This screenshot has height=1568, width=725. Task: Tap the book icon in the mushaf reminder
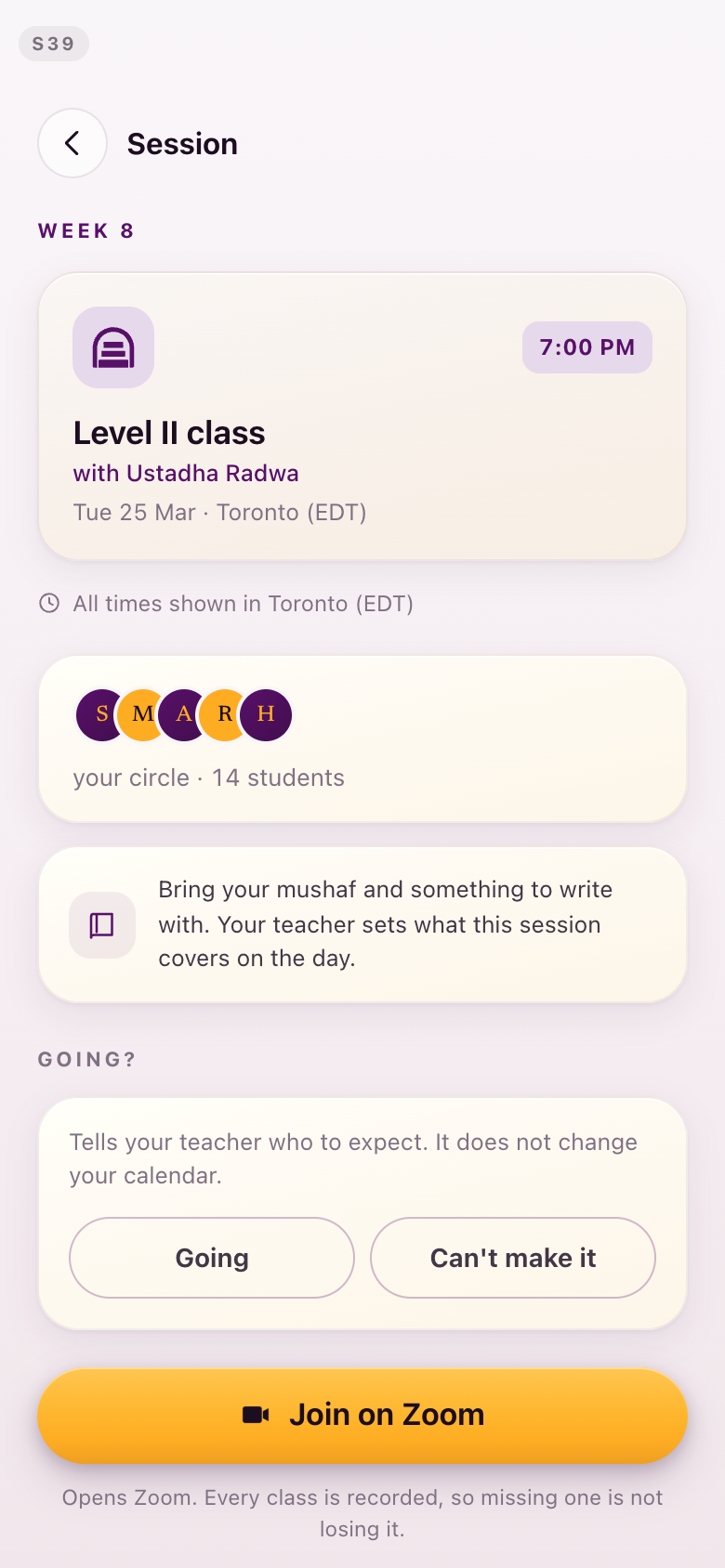(x=102, y=924)
